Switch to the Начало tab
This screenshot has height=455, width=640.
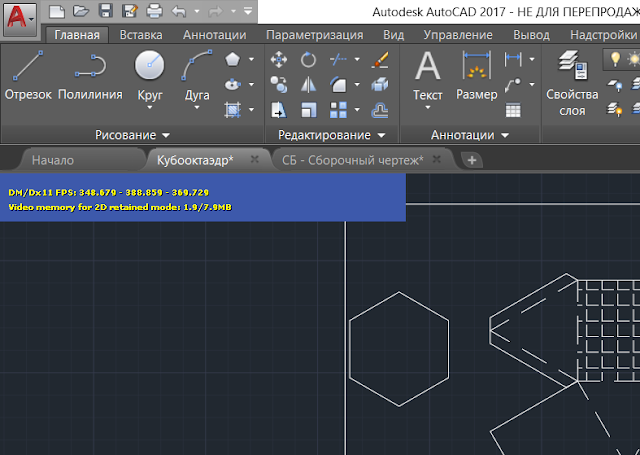tap(53, 160)
